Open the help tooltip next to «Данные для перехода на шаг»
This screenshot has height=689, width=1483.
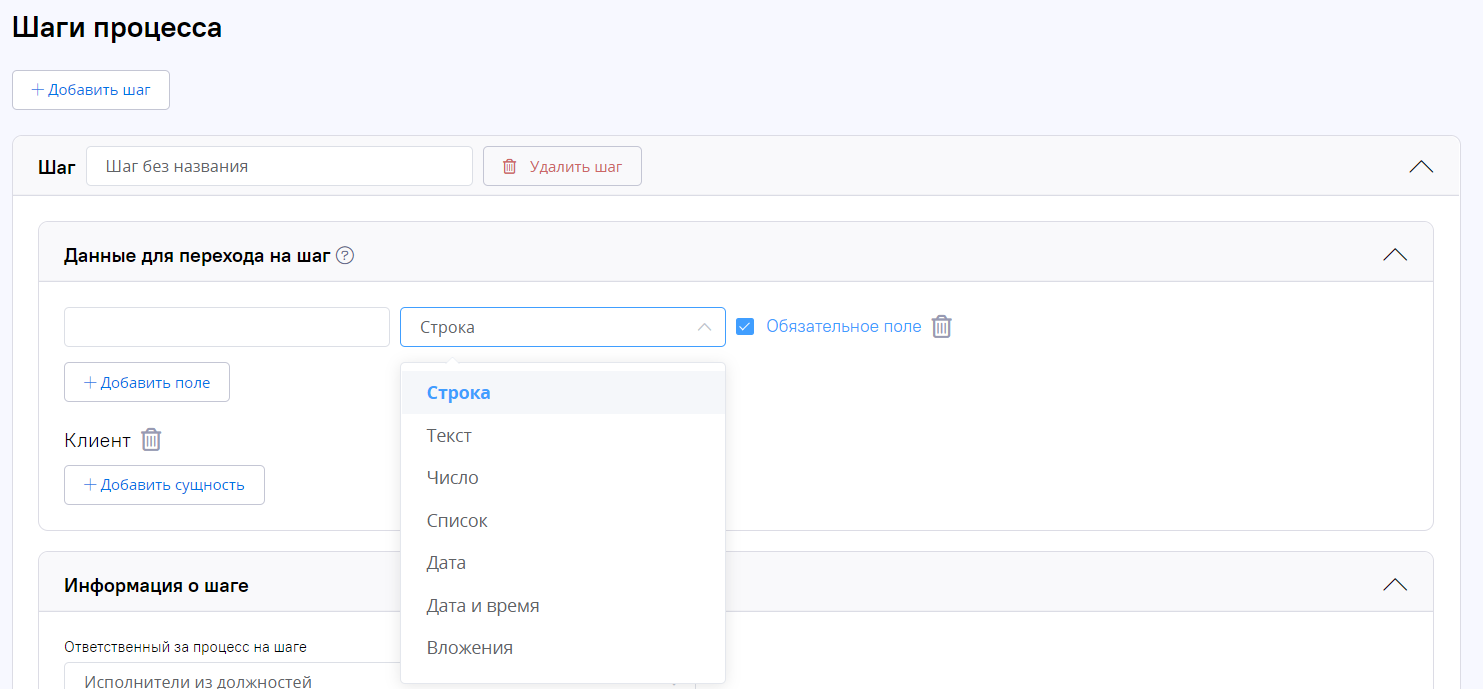click(x=344, y=255)
